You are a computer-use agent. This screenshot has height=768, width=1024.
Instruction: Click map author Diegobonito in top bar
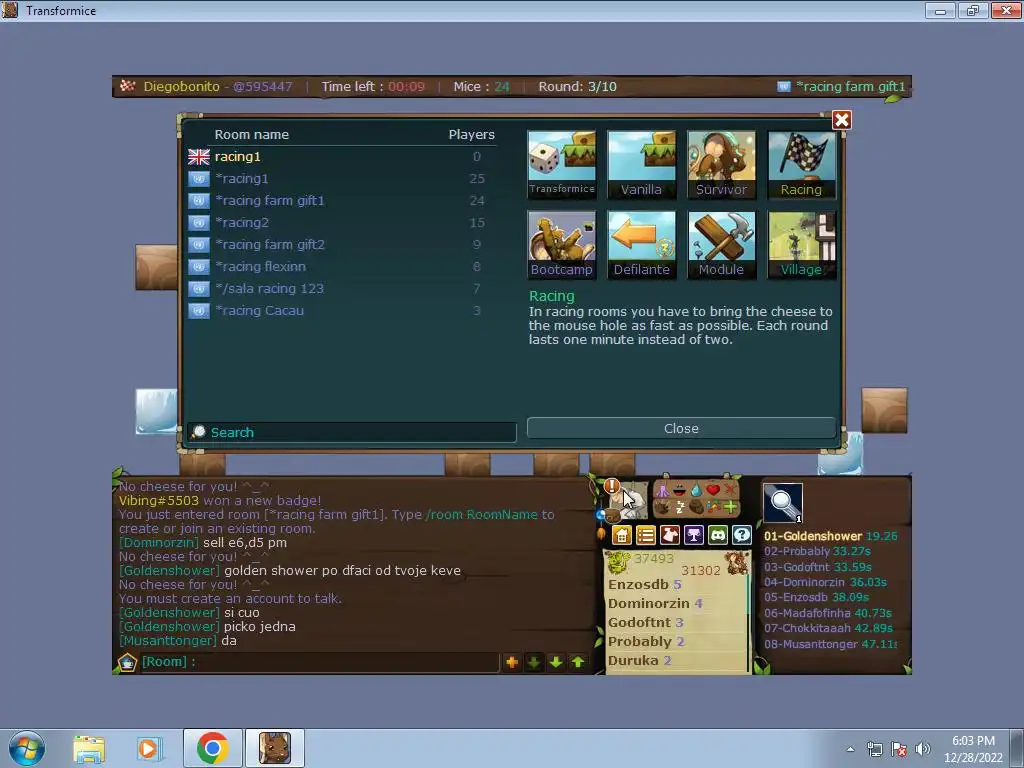click(182, 86)
